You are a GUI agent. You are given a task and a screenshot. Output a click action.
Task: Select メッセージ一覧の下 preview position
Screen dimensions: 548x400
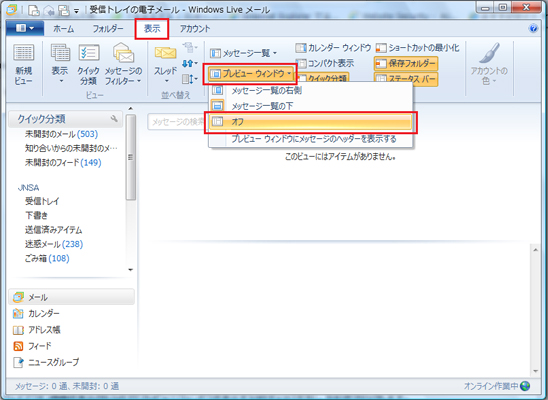click(310, 106)
